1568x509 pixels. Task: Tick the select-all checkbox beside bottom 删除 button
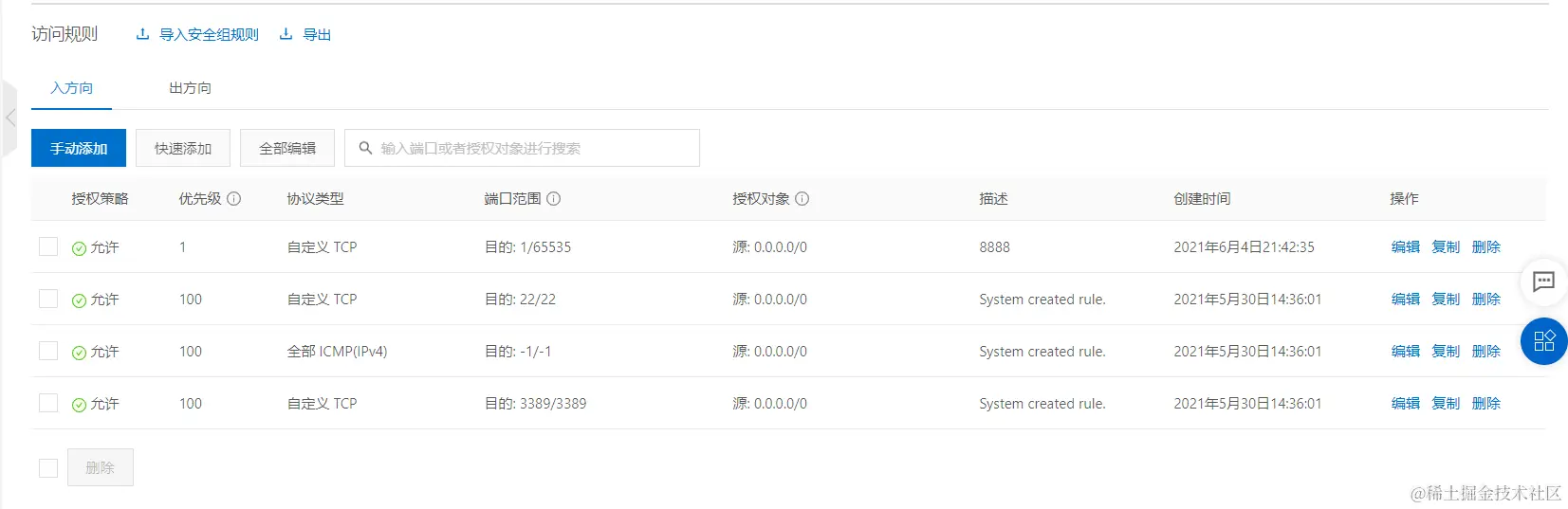[x=48, y=467]
